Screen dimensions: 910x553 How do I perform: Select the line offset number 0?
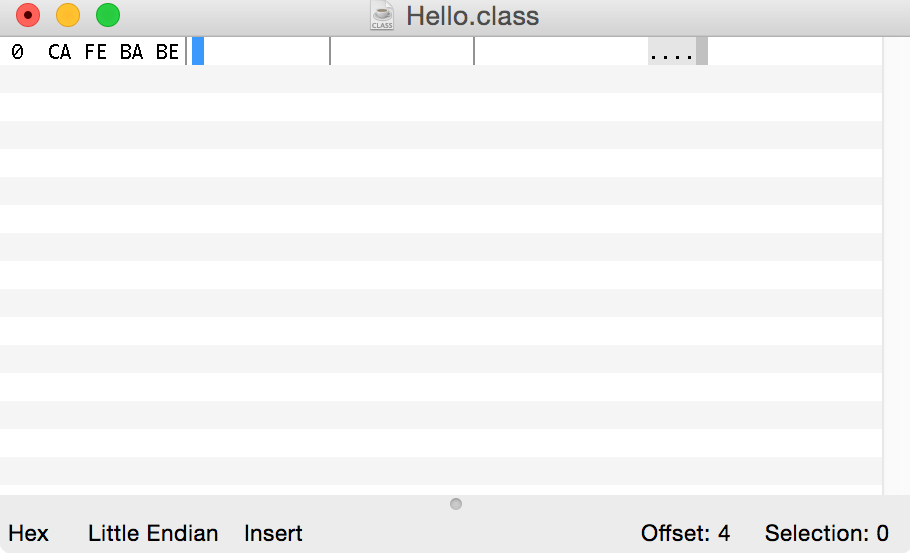17,52
